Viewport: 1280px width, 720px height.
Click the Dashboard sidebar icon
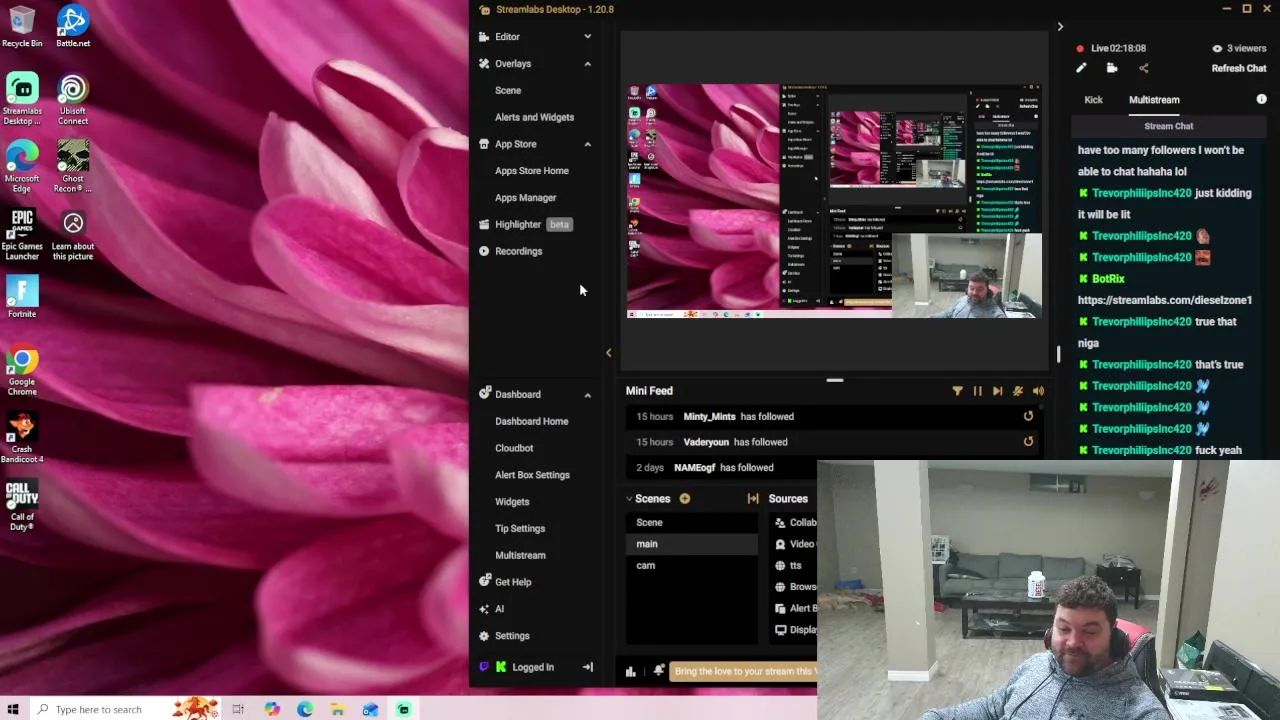pyautogui.click(x=485, y=394)
